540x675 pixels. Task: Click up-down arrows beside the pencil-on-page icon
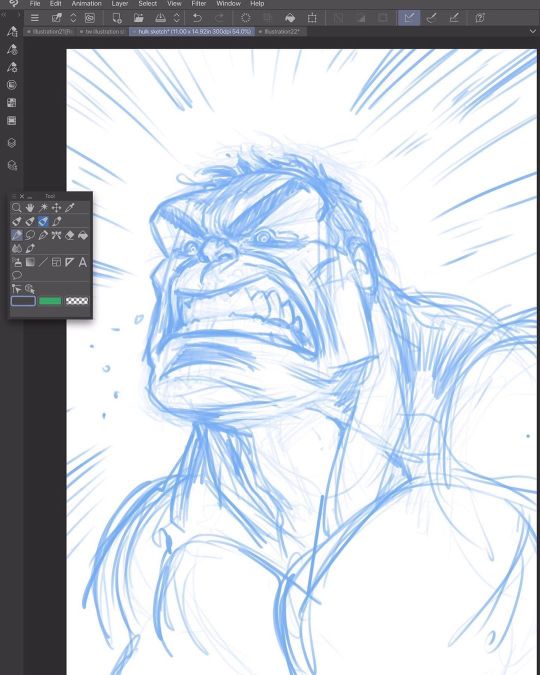point(73,18)
